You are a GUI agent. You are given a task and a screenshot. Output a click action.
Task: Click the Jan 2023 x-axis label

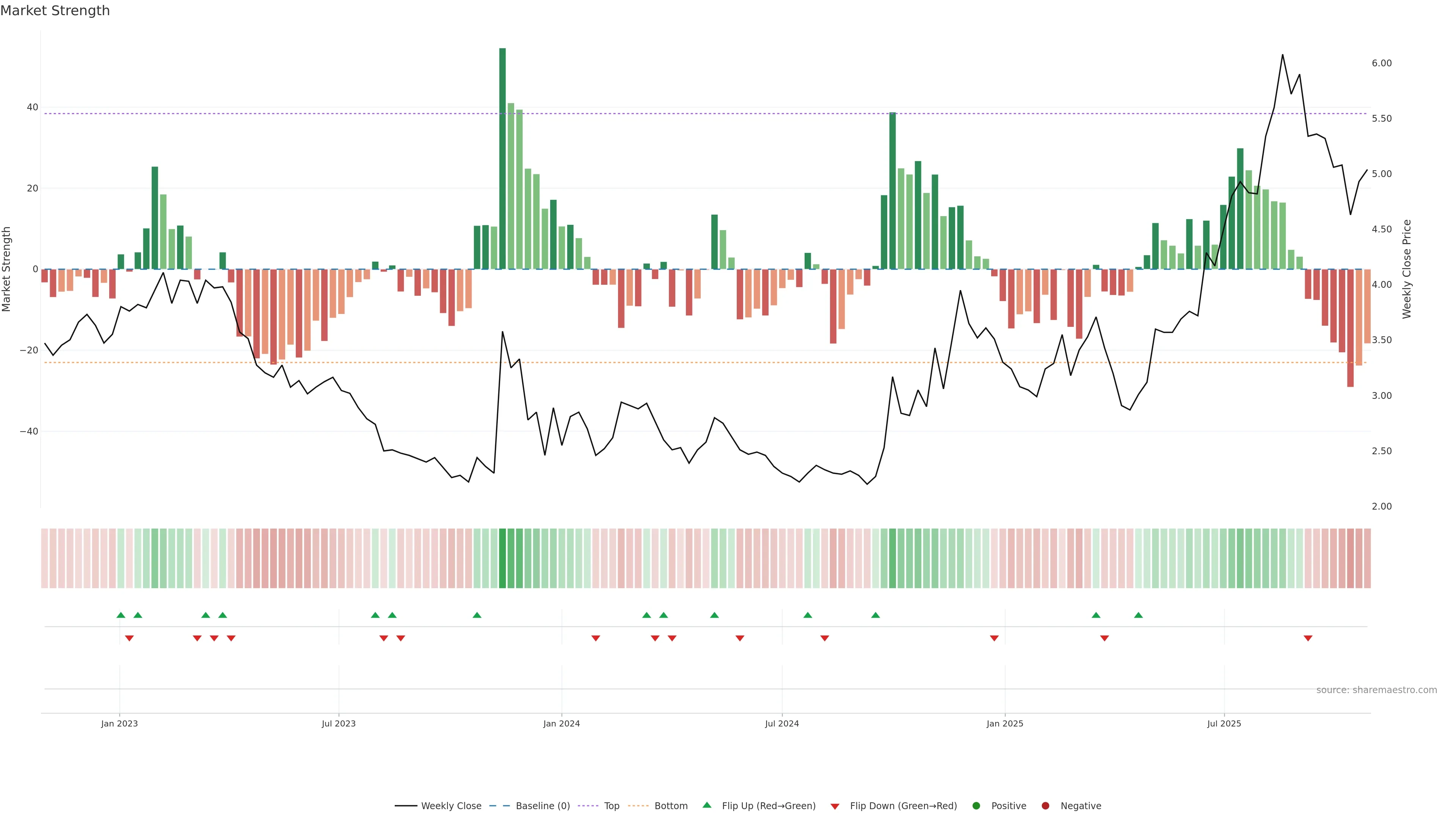click(119, 724)
